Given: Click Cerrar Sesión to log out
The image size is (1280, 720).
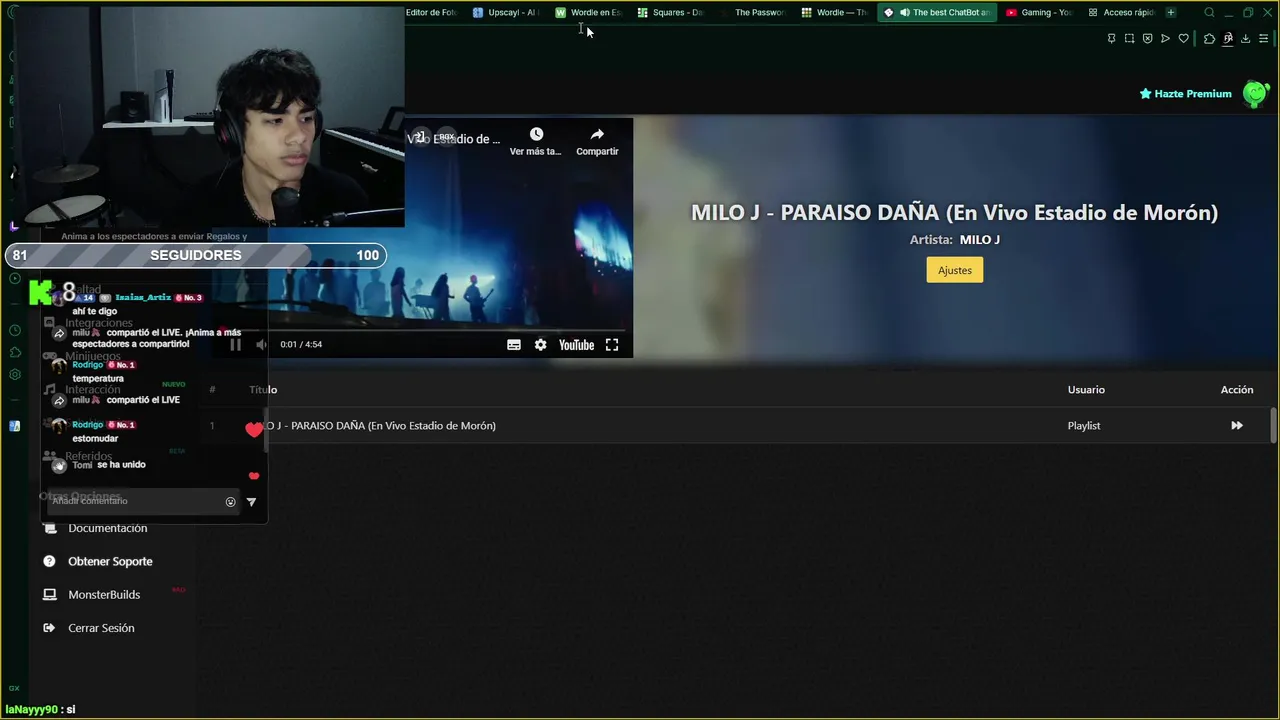Looking at the screenshot, I should [101, 628].
